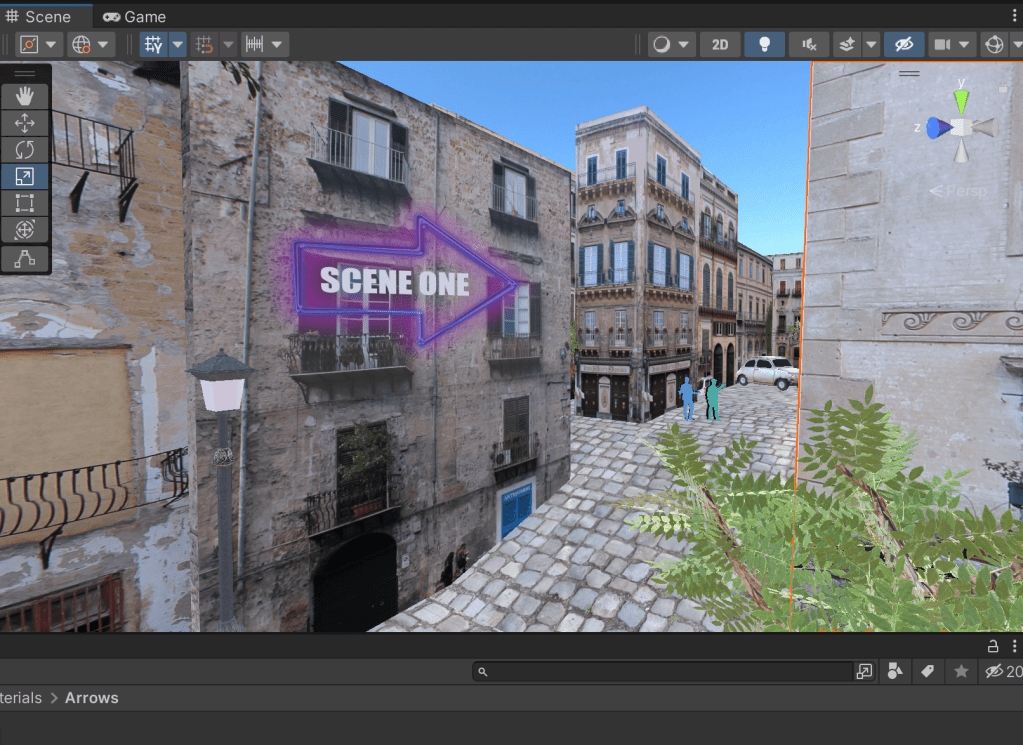Screen dimensions: 1023x745
Task: Select the Hand view tool
Action: click(25, 96)
